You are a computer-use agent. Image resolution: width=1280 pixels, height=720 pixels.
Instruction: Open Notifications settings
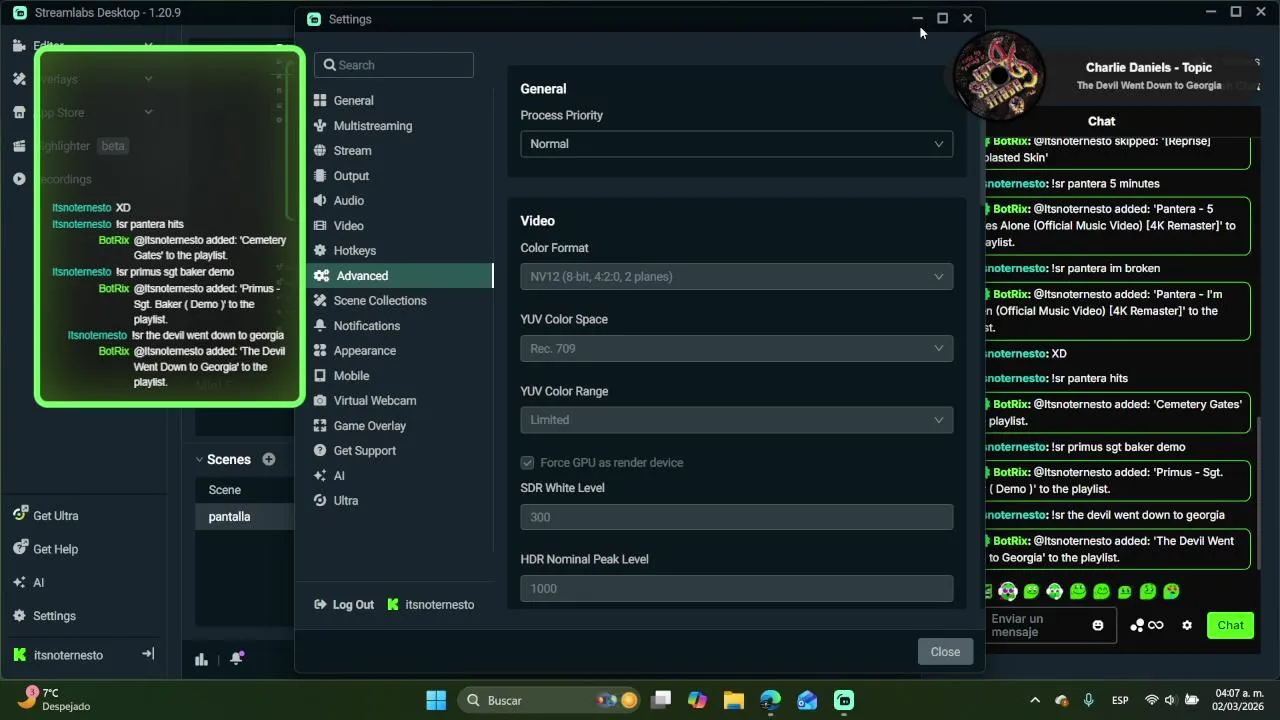tap(402, 326)
